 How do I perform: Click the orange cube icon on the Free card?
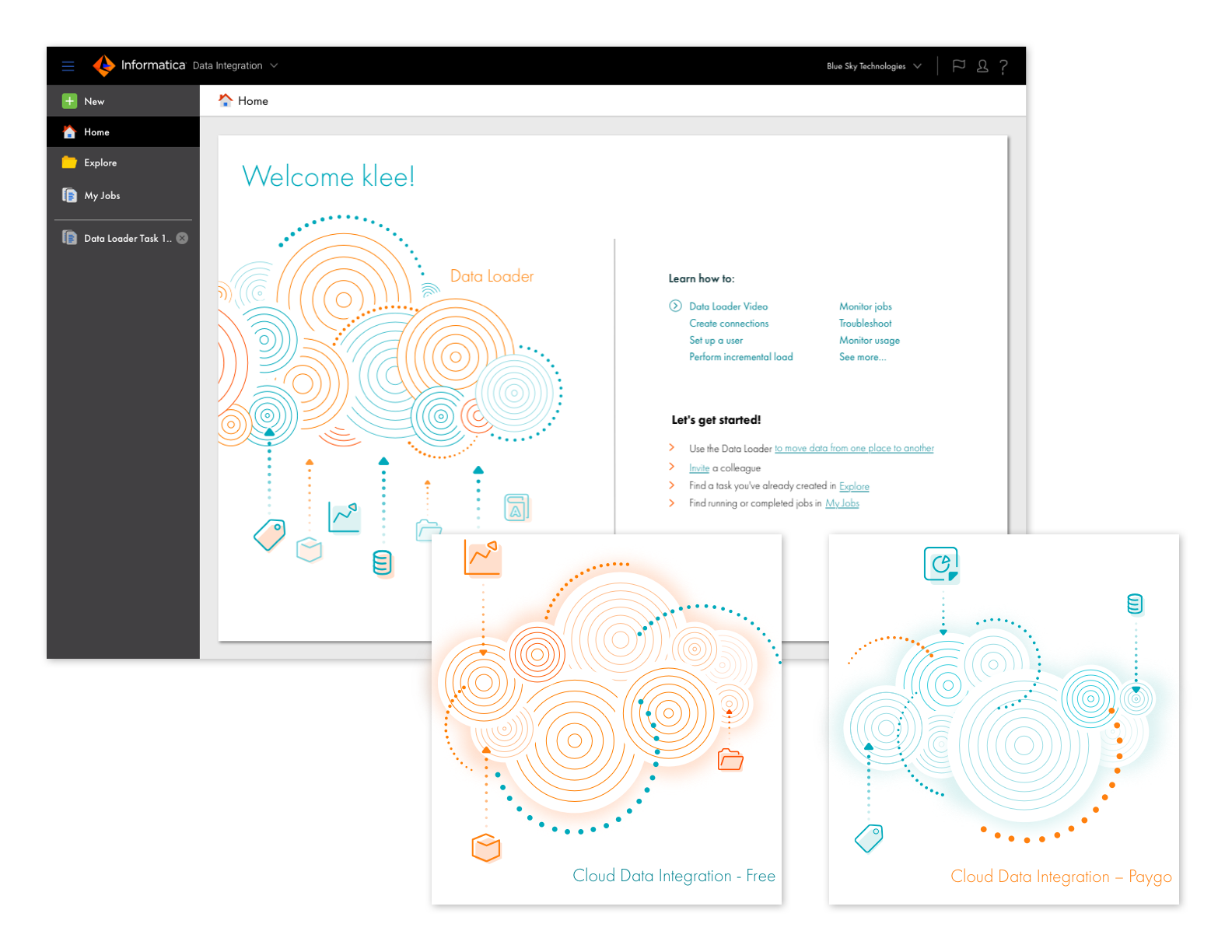(486, 848)
